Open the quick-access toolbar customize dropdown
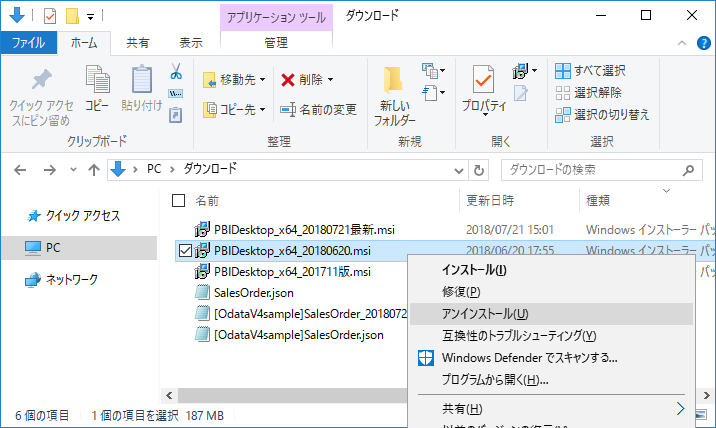This screenshot has width=716, height=428. coord(90,17)
